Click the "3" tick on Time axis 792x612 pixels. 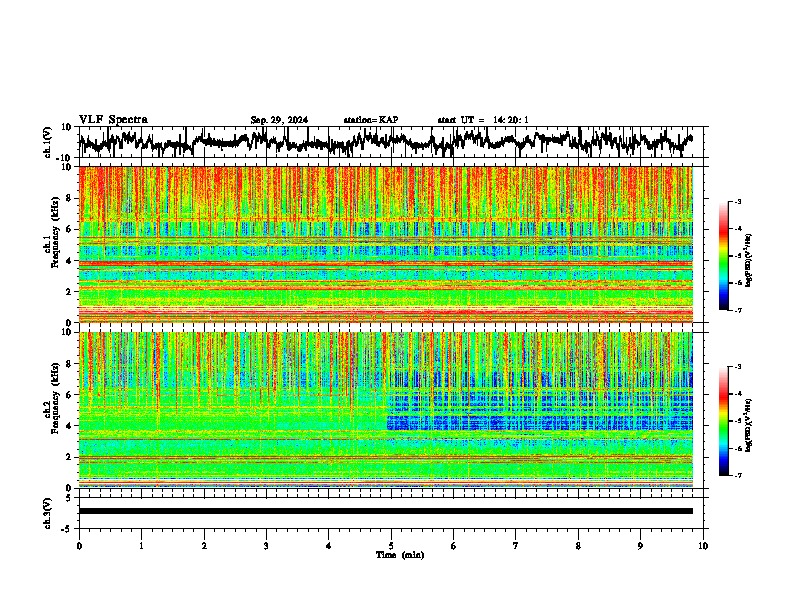coord(266,546)
